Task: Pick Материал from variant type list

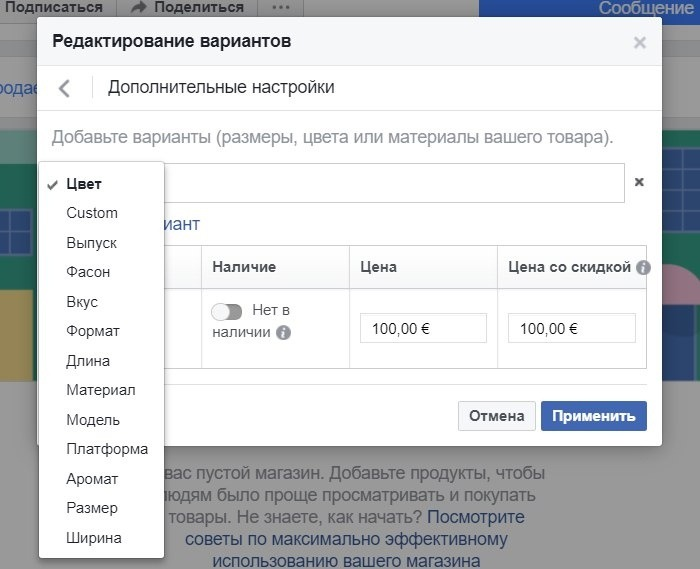Action: [100, 390]
